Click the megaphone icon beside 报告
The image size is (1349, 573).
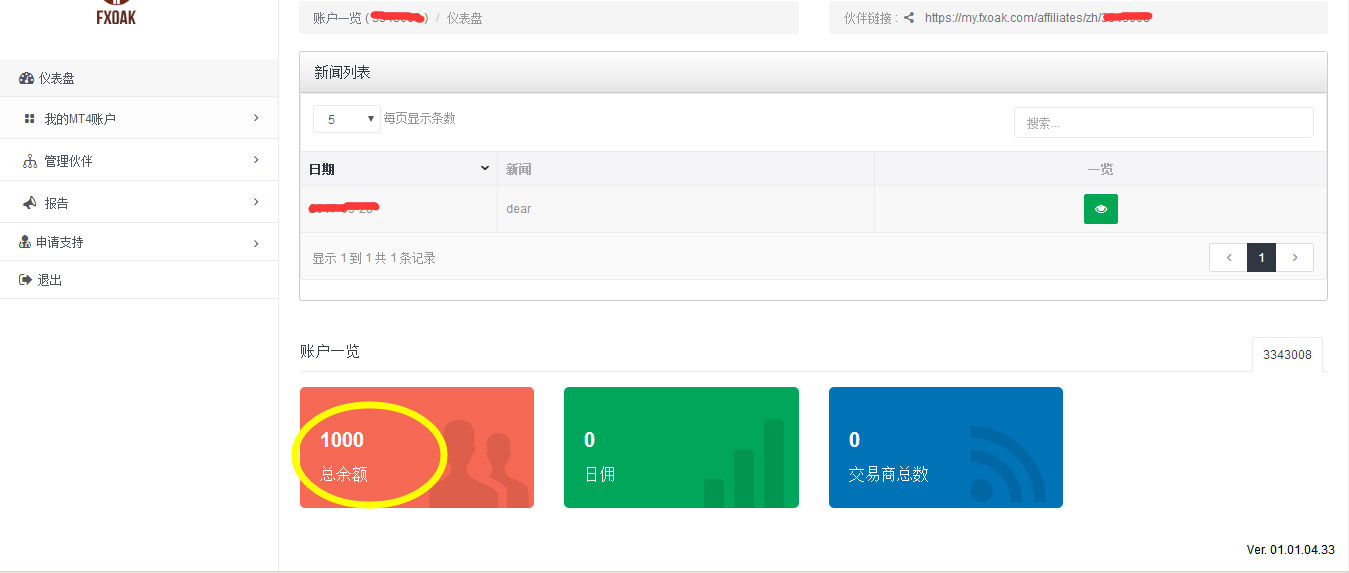coord(30,203)
